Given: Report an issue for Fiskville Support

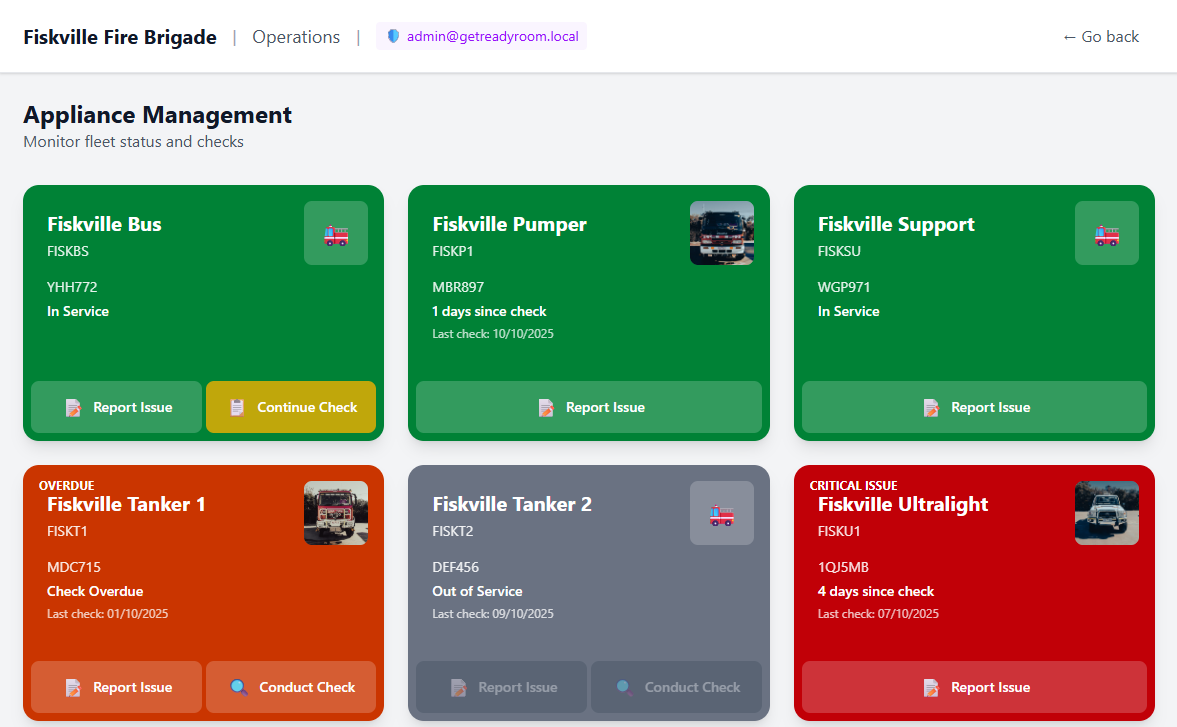Looking at the screenshot, I should (973, 407).
